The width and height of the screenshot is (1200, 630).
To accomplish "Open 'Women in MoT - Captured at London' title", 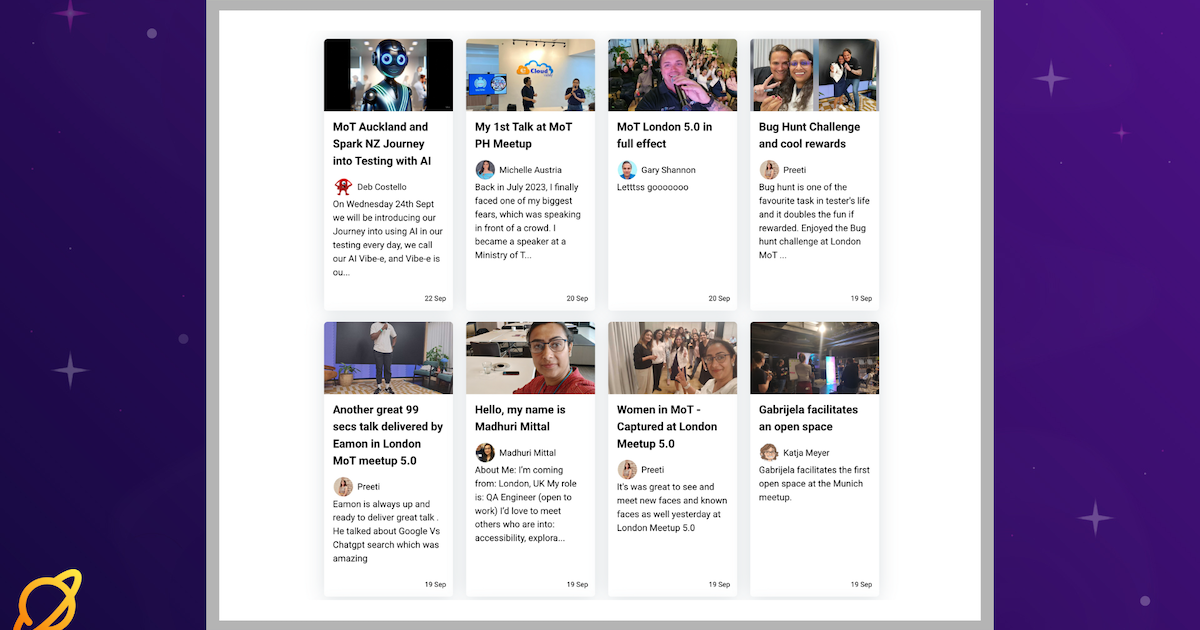I will [667, 426].
